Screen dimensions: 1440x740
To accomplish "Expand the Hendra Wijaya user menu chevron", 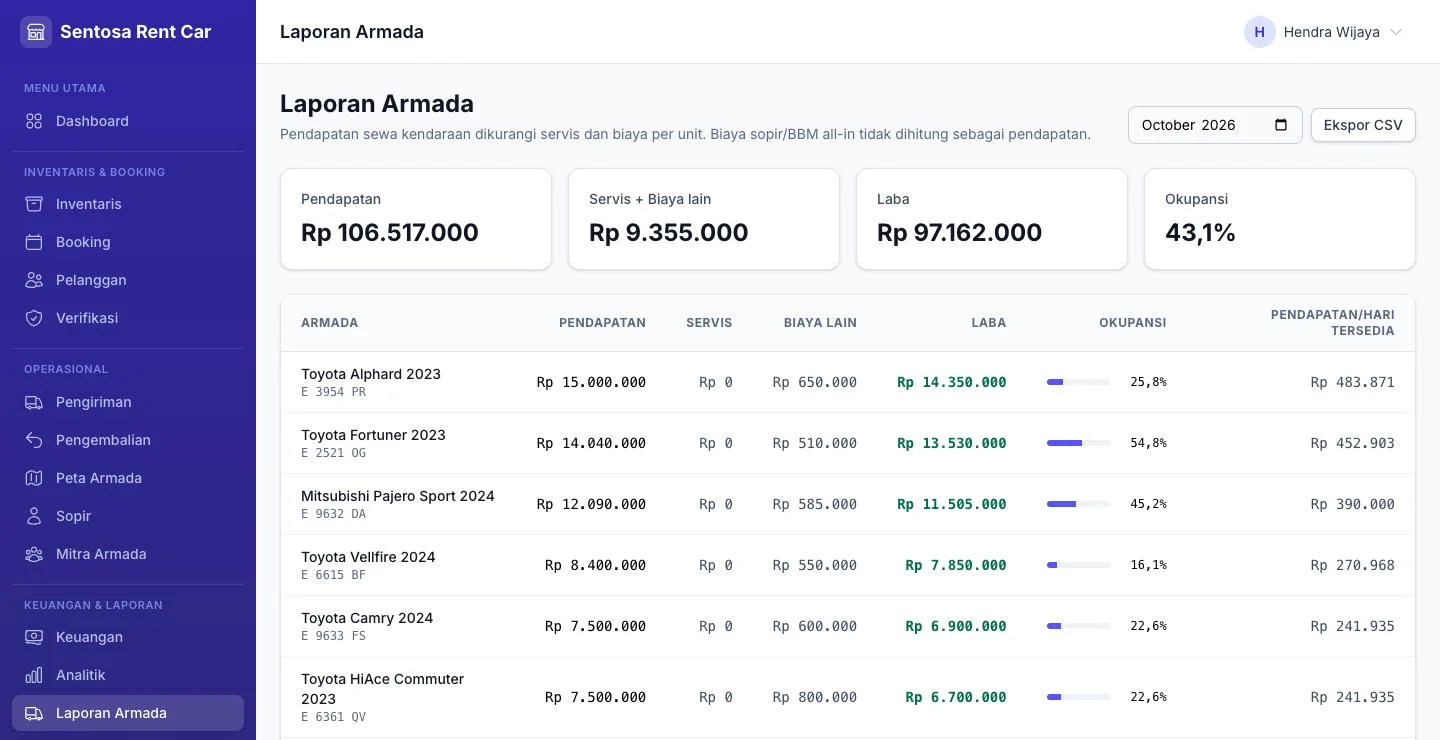I will (x=1396, y=32).
